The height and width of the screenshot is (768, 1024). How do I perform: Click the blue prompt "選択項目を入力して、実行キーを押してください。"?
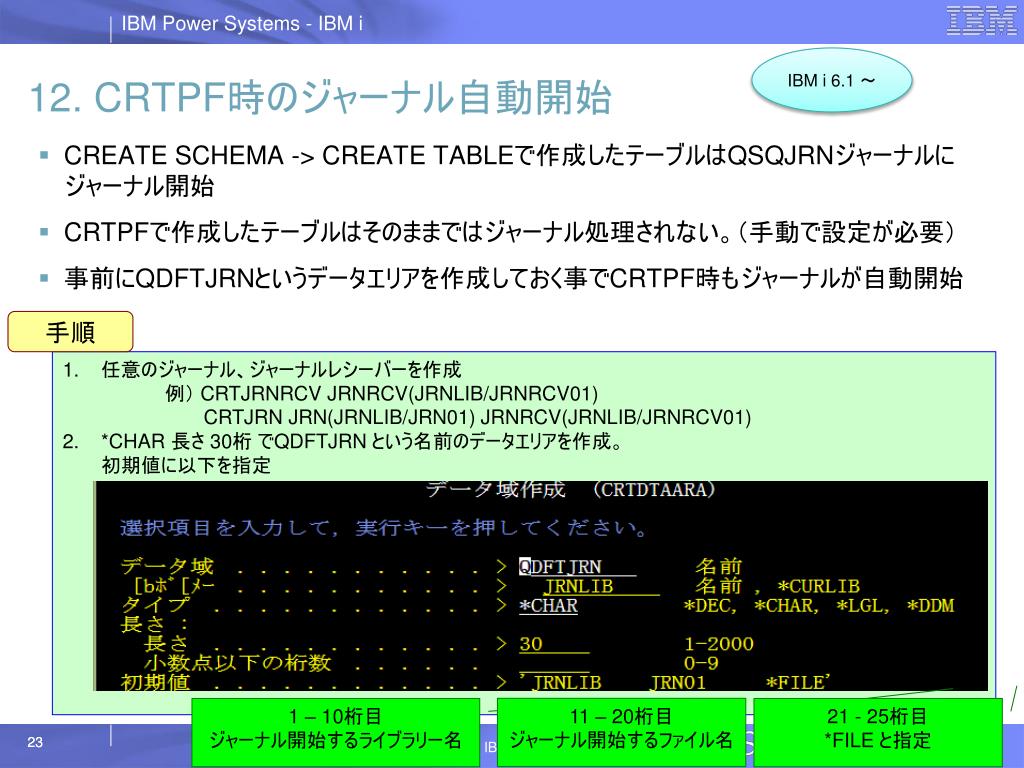point(383,528)
